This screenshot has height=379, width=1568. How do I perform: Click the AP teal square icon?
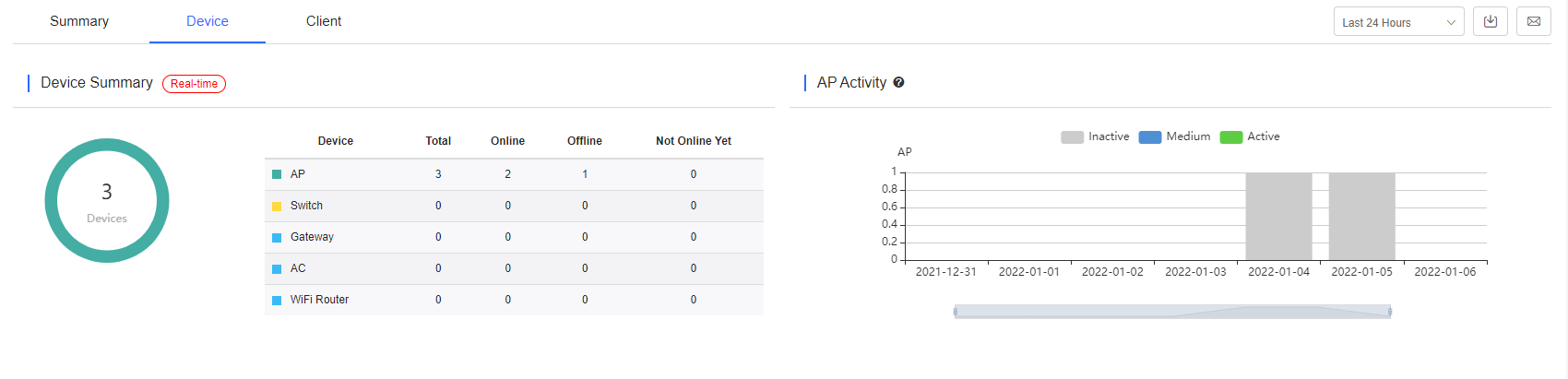[x=277, y=174]
